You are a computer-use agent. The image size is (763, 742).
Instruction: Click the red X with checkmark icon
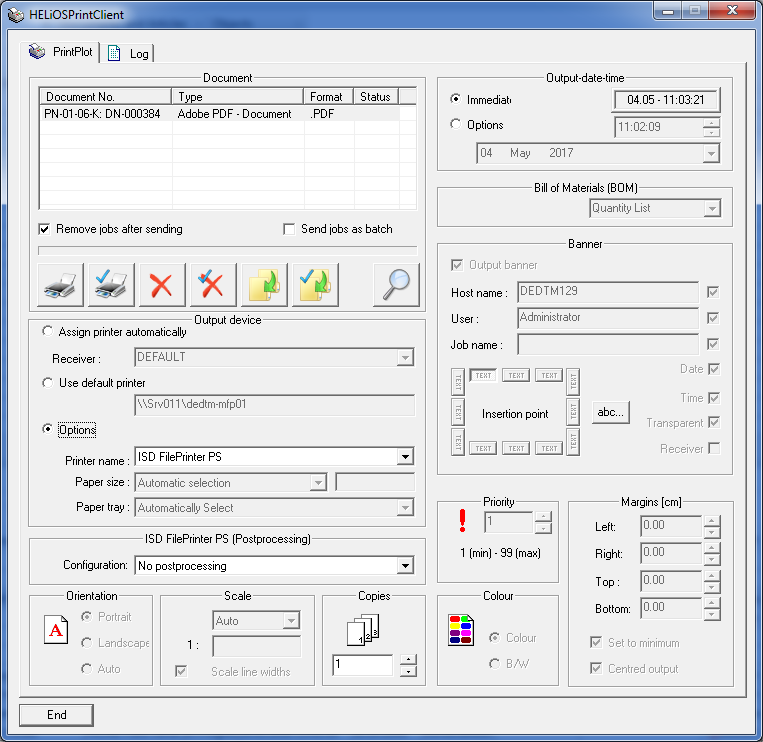212,285
